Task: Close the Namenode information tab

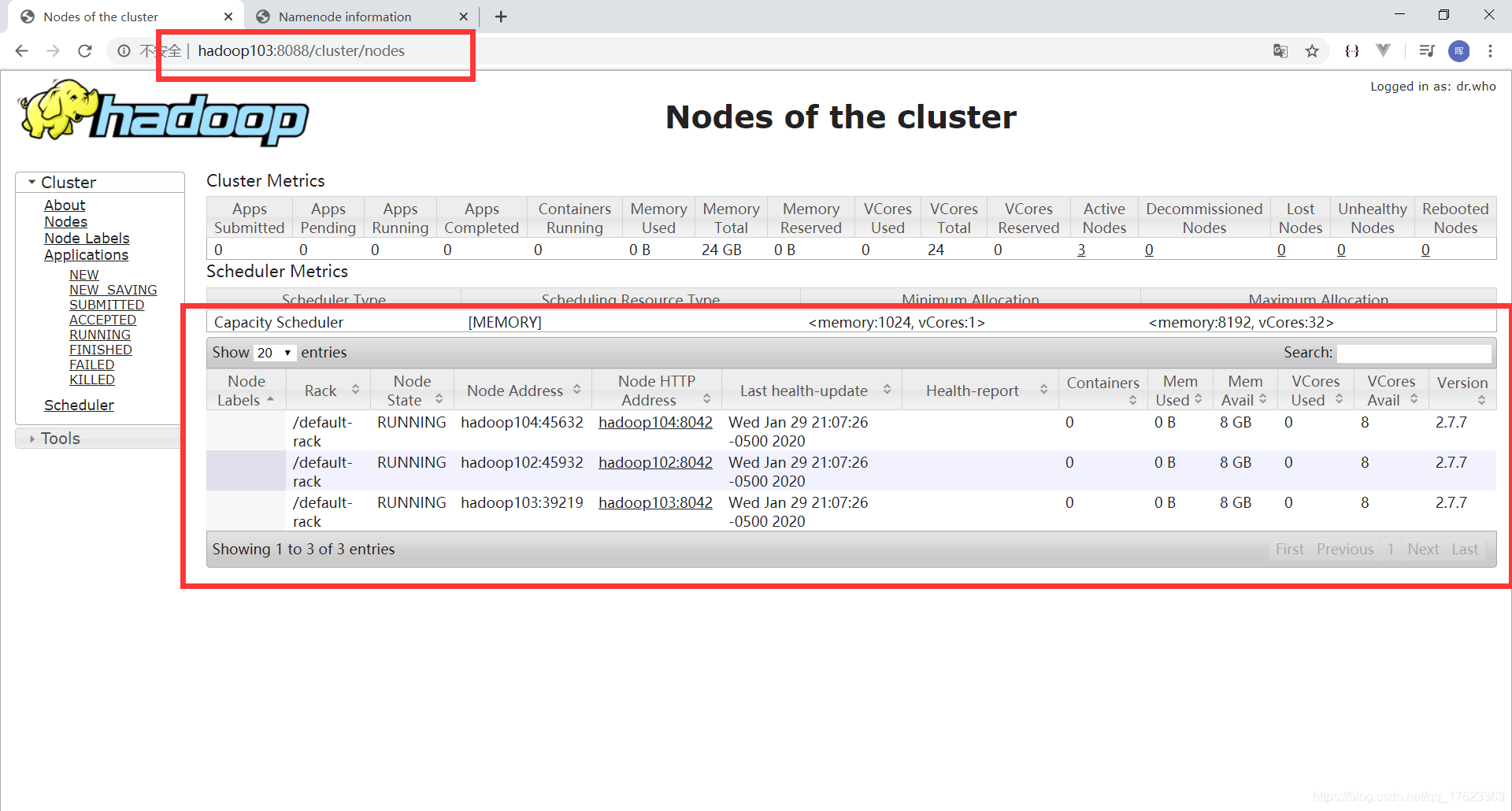Action: point(463,17)
